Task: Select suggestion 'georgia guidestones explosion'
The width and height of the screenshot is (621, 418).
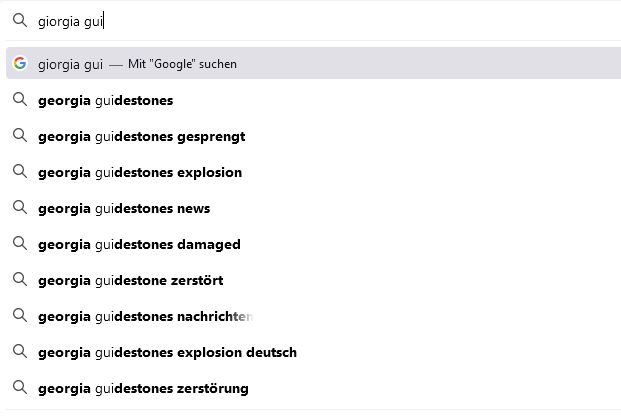Action: click(x=140, y=172)
